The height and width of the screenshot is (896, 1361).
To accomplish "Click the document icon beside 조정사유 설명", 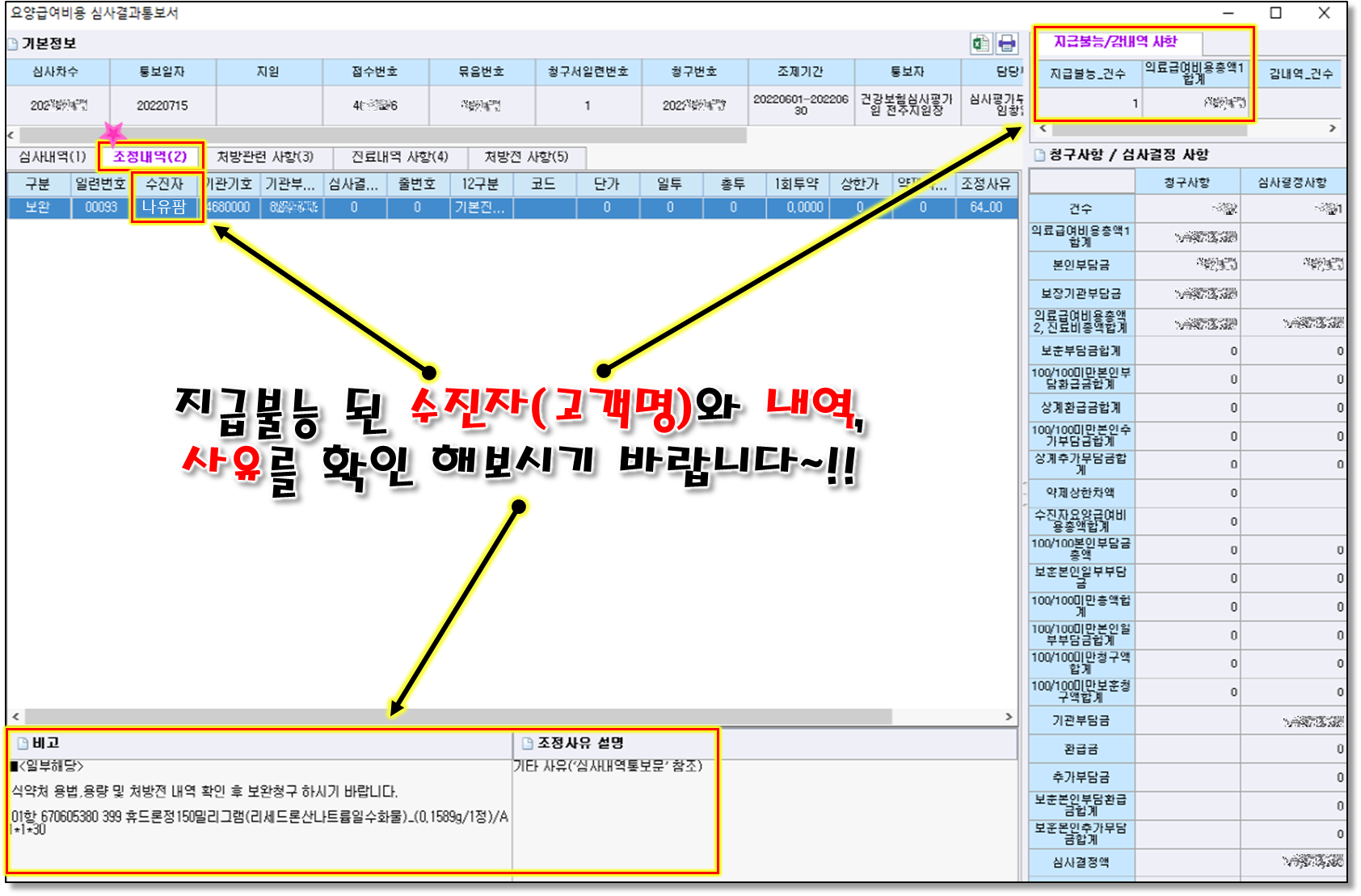I will (x=528, y=743).
